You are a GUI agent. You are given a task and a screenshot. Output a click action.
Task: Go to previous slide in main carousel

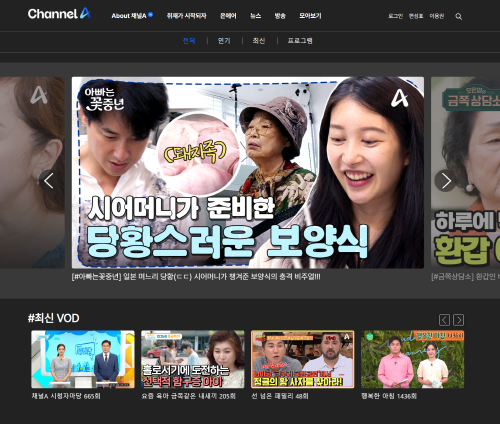tap(49, 181)
